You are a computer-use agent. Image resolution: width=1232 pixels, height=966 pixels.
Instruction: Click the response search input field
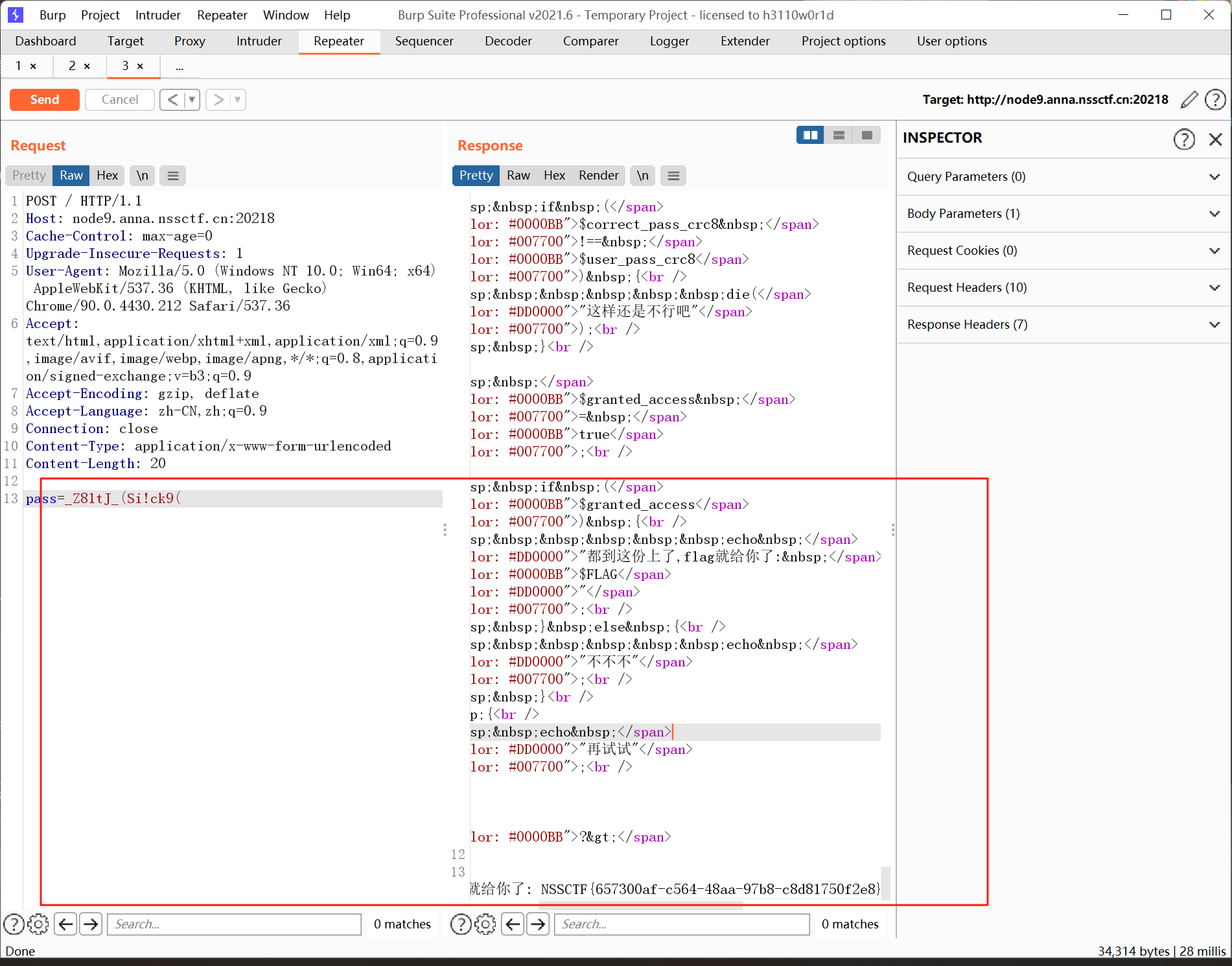(x=682, y=924)
